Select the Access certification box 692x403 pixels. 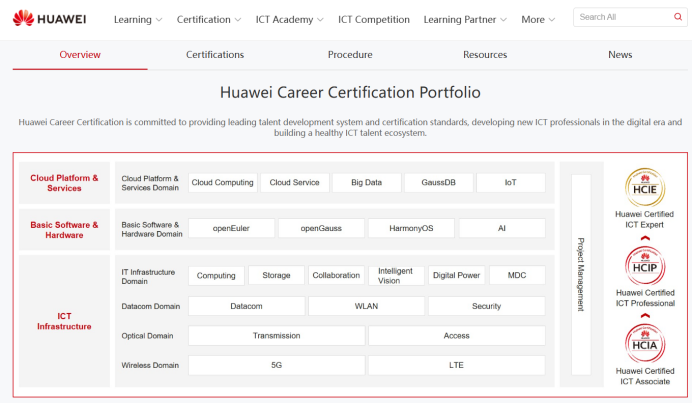(x=456, y=335)
